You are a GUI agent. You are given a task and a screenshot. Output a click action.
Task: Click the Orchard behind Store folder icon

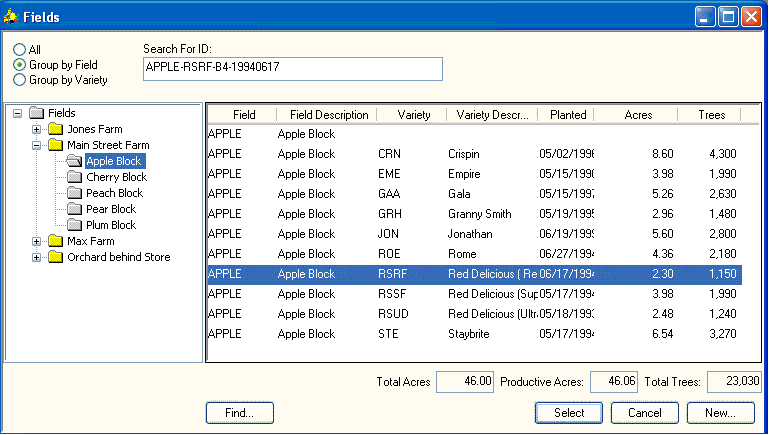pos(56,257)
